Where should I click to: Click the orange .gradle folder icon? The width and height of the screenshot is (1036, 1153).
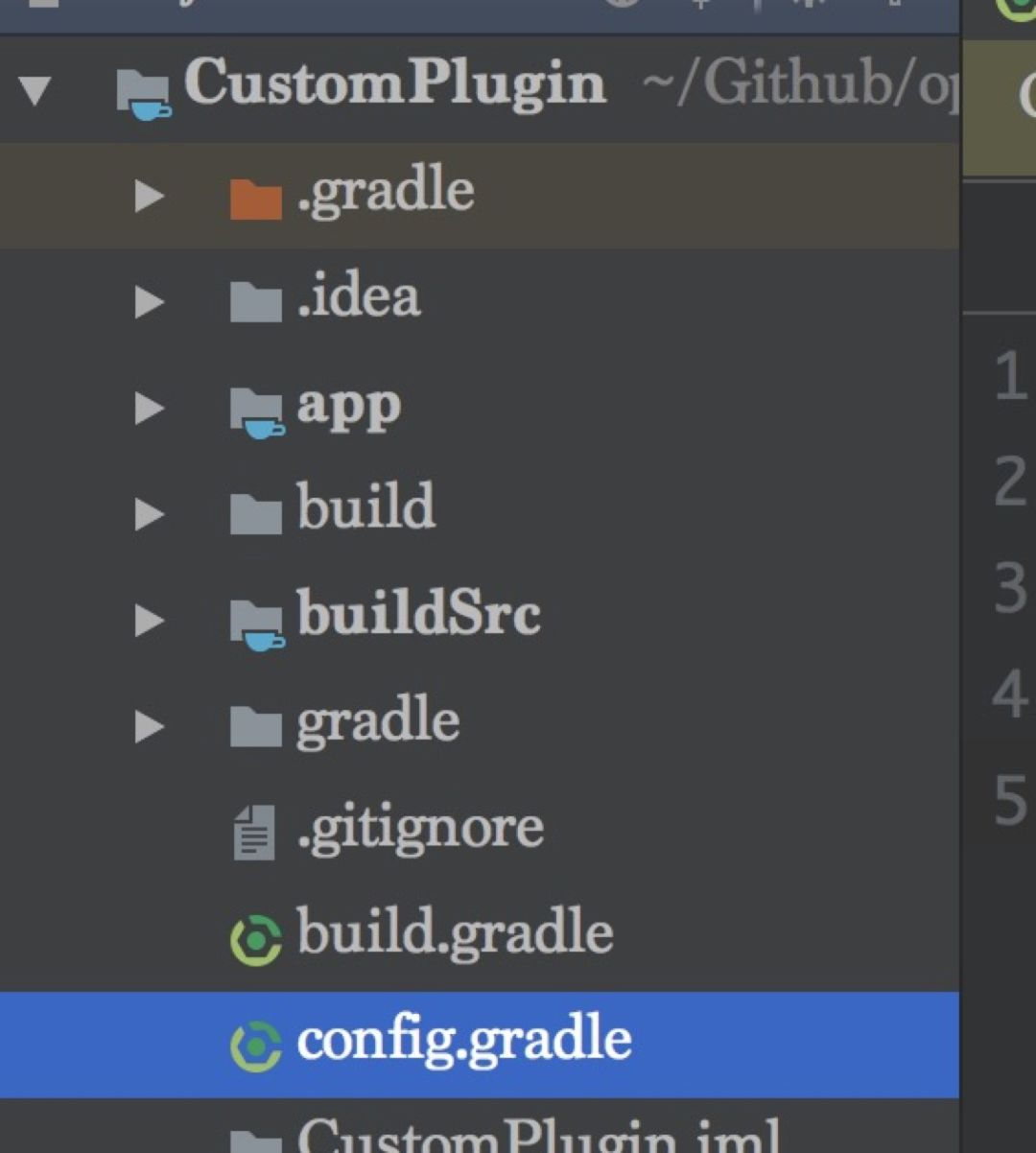255,198
